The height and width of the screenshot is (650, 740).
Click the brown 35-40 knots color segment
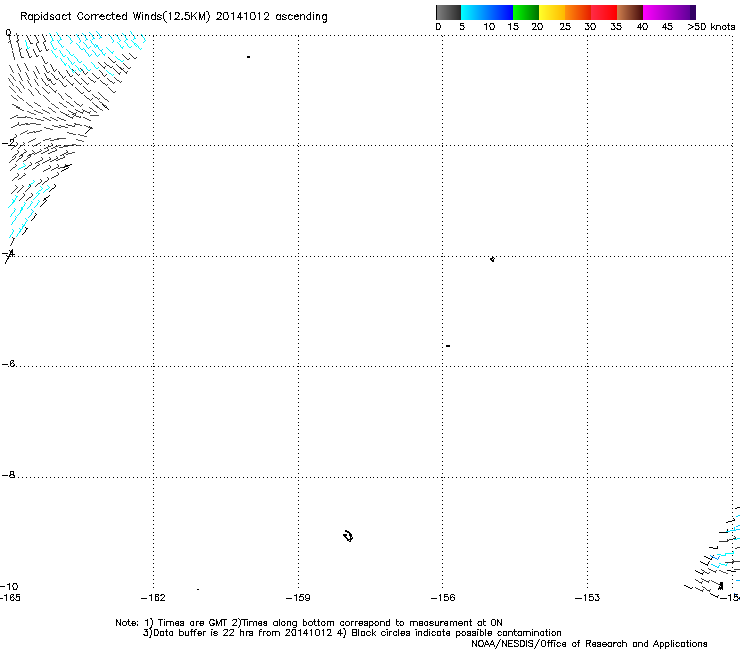tap(630, 12)
